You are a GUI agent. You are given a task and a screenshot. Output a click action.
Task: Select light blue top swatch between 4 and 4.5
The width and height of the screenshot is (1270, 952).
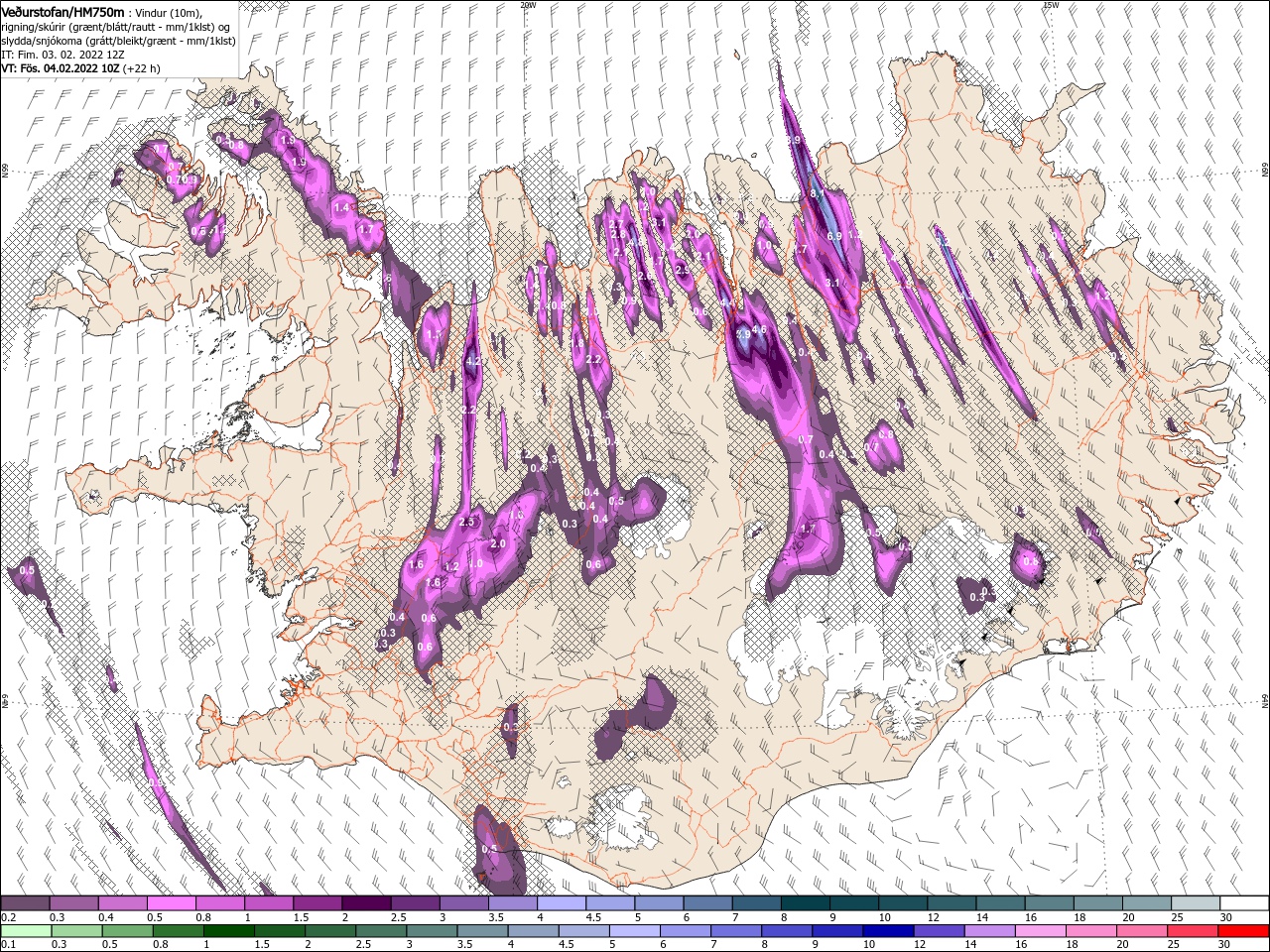(561, 903)
